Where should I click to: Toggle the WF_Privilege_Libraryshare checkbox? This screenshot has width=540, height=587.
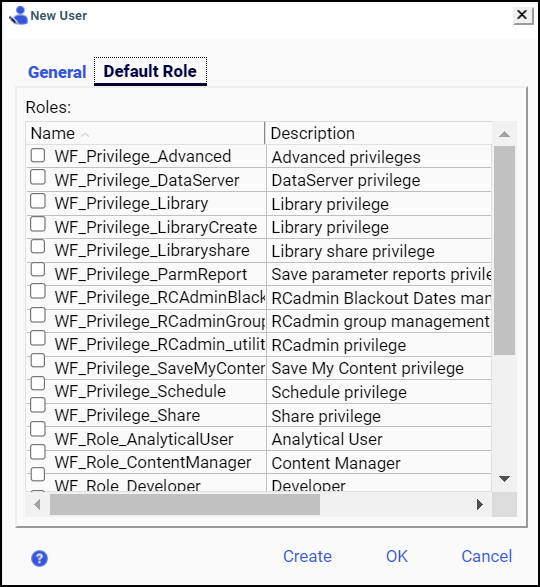(x=38, y=246)
